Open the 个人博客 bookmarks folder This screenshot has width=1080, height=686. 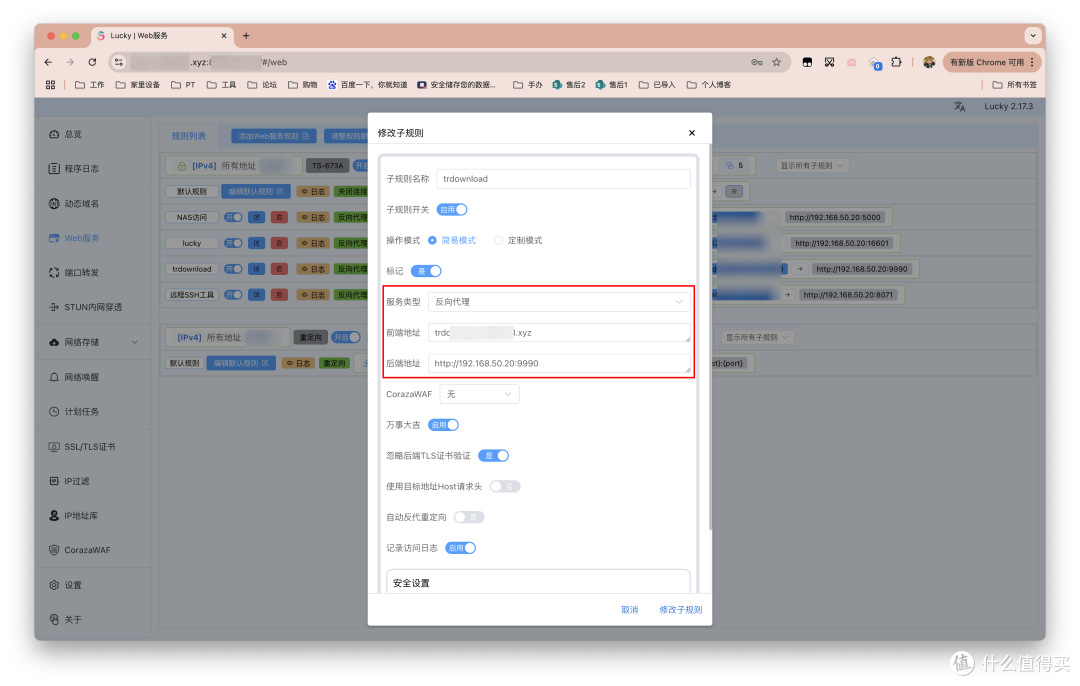click(709, 85)
